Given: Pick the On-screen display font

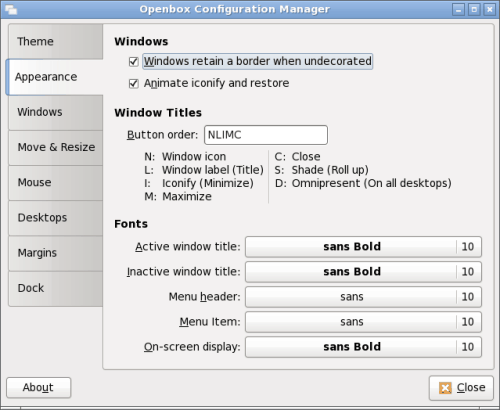Looking at the screenshot, I should click(363, 347).
